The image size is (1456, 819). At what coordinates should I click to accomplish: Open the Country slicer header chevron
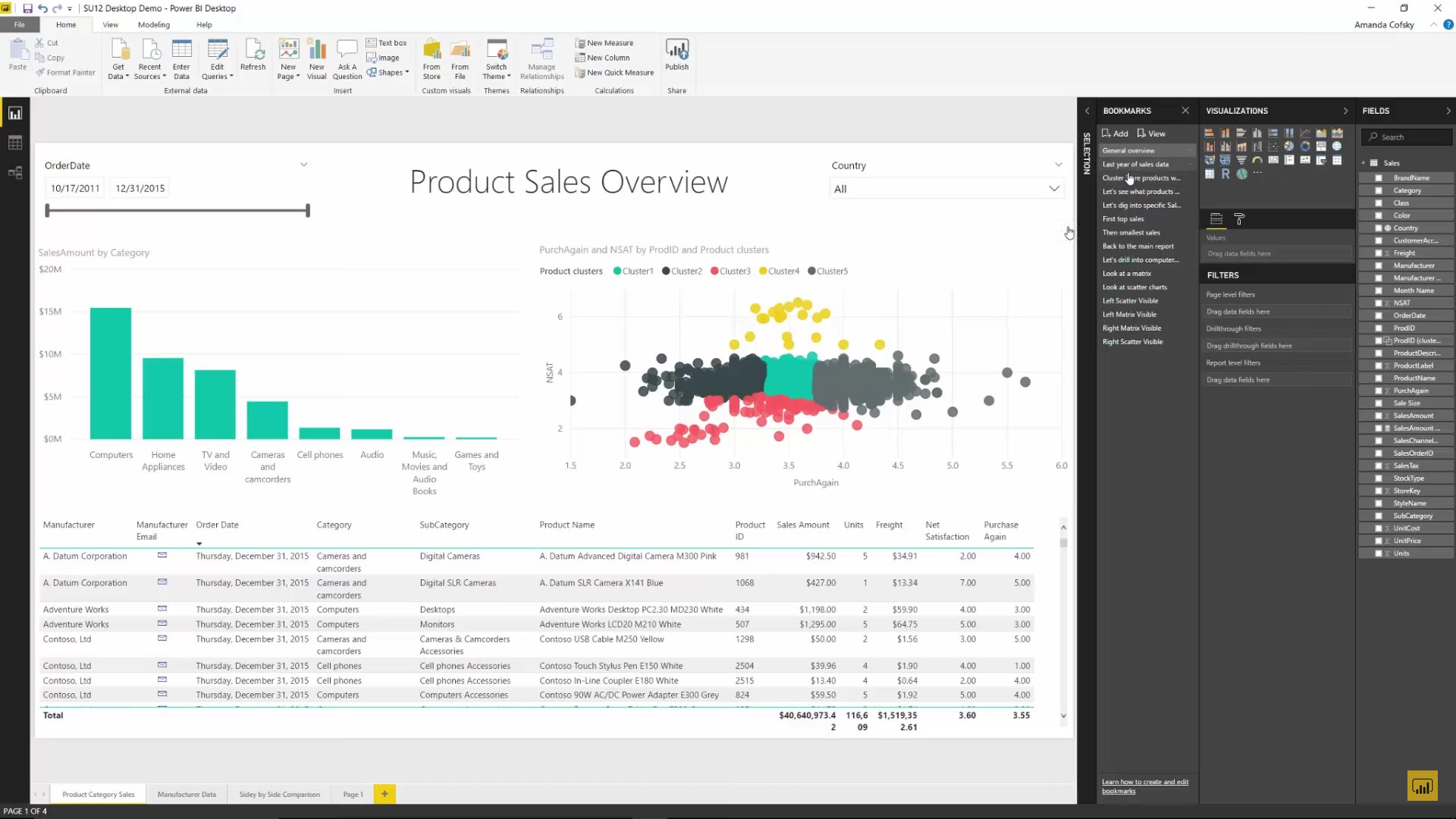coord(1058,165)
